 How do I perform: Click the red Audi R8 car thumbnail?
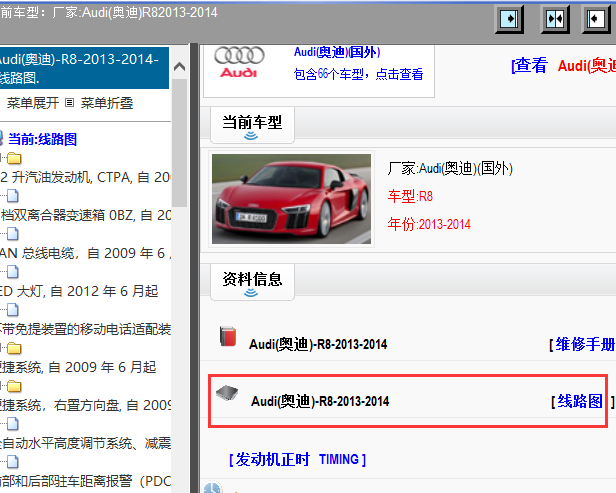pos(291,199)
